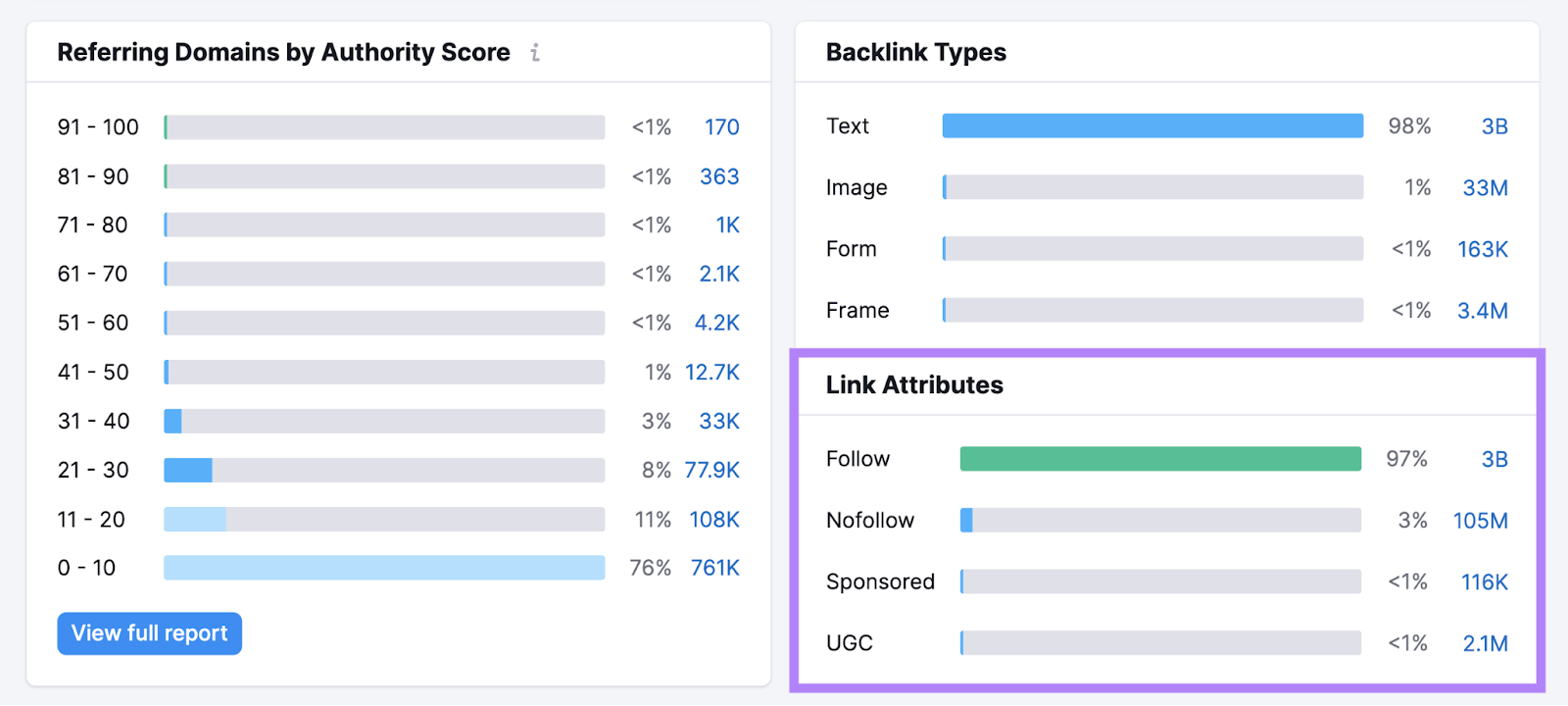Click the View full report button

(149, 632)
